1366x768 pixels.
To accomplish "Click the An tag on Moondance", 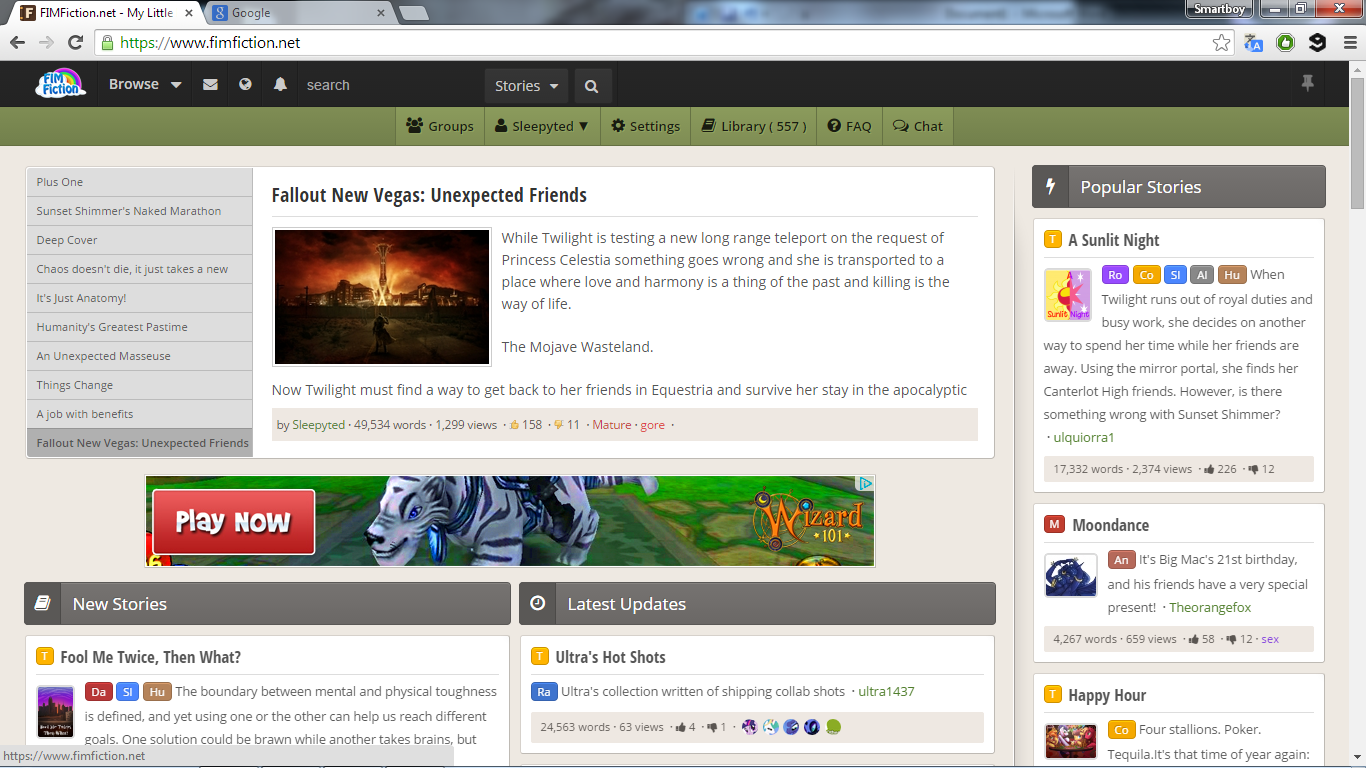I will click(1122, 560).
